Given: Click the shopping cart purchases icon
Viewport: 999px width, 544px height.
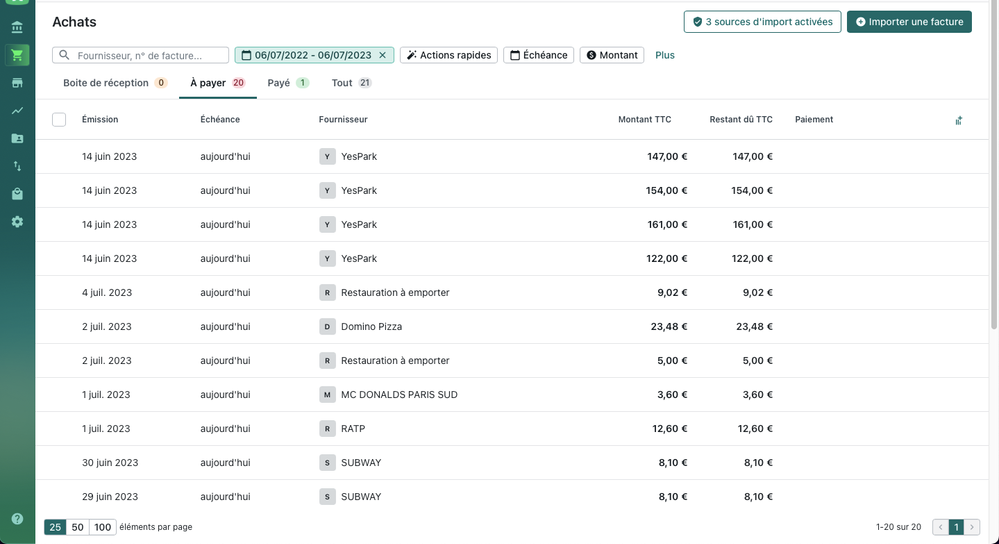Looking at the screenshot, I should point(17,55).
